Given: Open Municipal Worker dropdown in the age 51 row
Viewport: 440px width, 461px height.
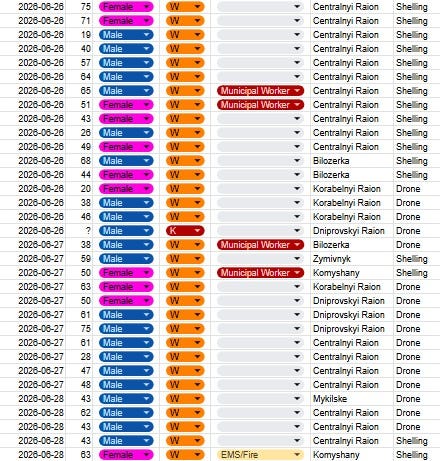Looking at the screenshot, I should [260, 105].
